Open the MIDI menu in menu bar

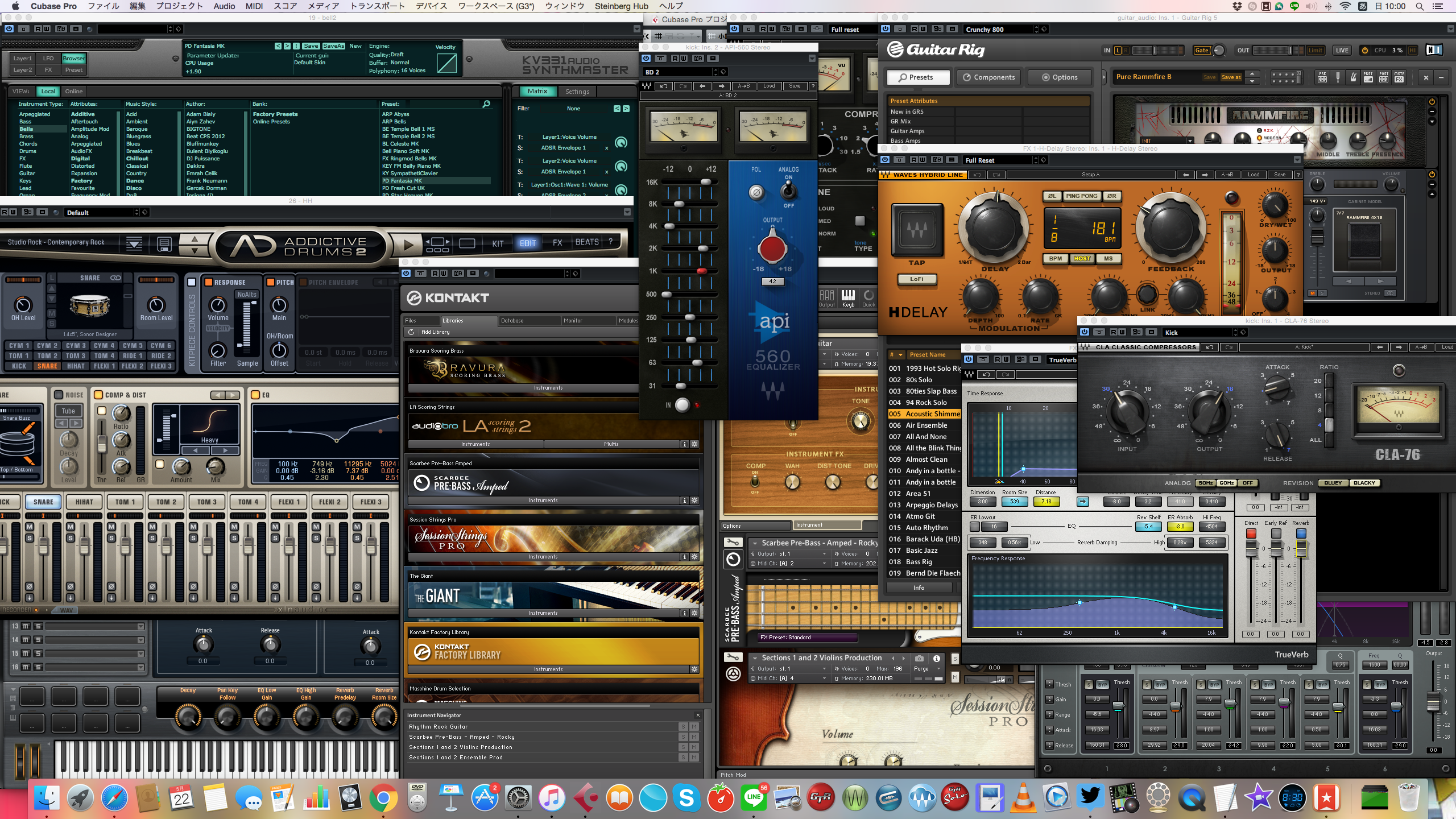[254, 6]
